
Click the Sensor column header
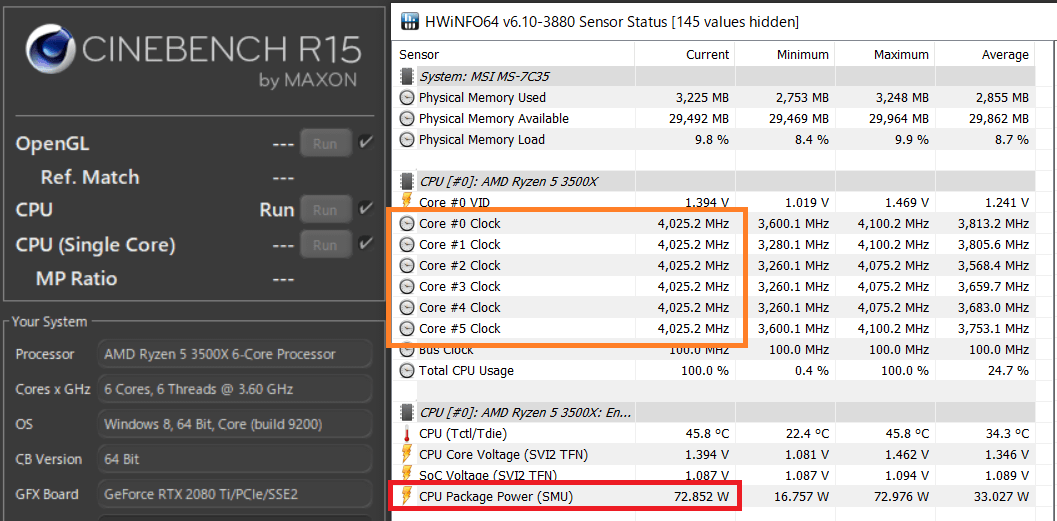pos(419,55)
